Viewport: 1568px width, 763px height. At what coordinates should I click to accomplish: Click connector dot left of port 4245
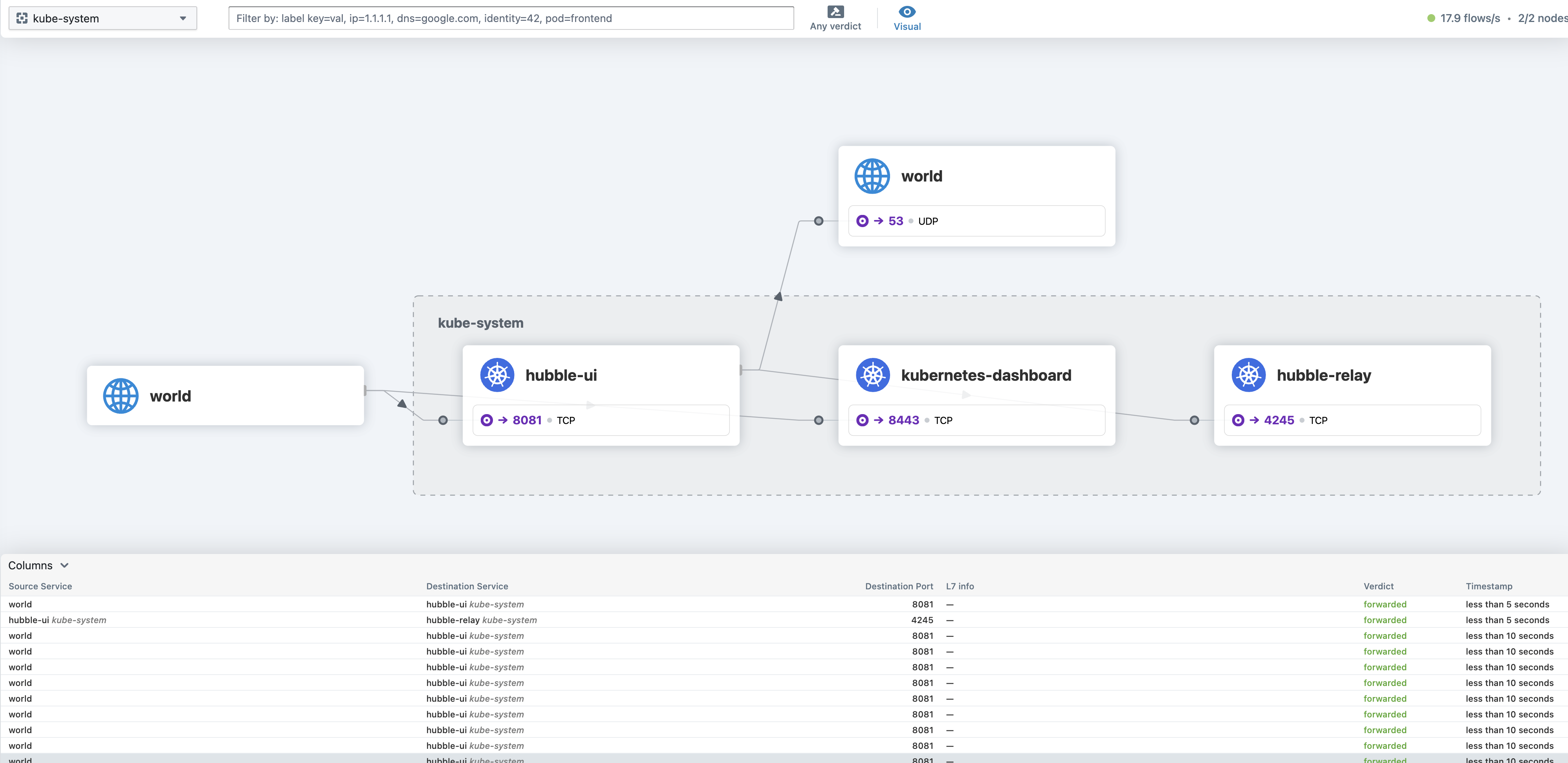coord(1194,420)
